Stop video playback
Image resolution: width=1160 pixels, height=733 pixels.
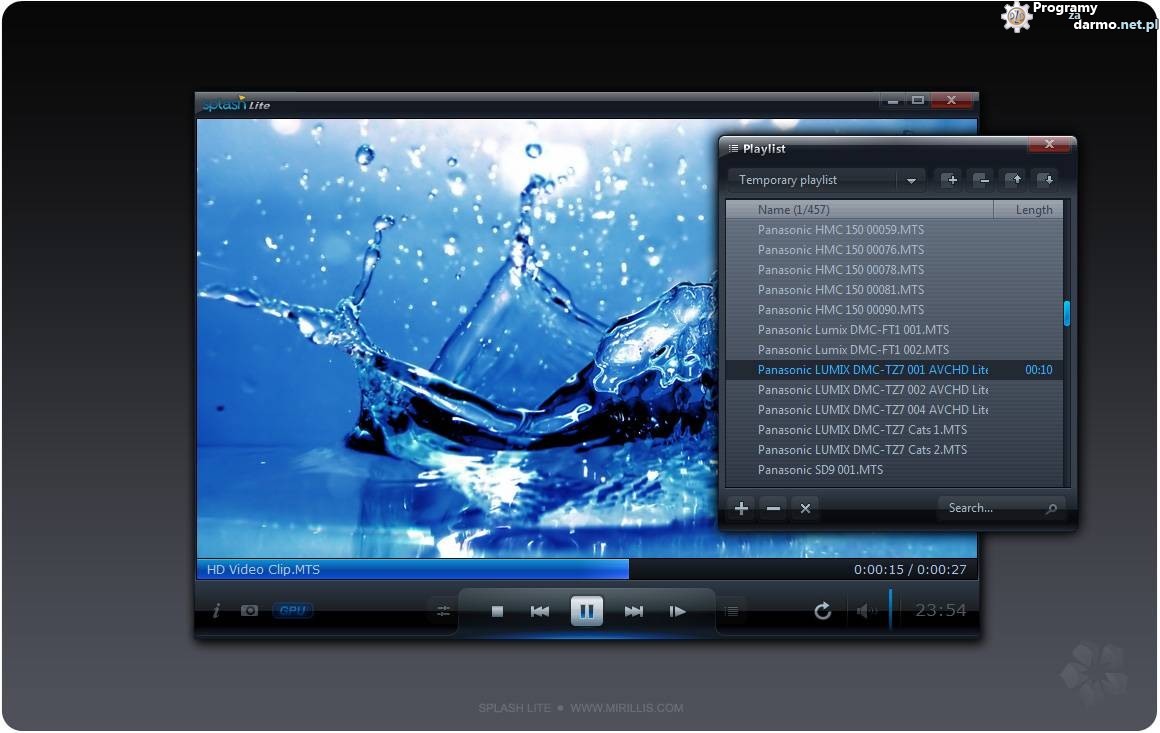click(x=497, y=611)
